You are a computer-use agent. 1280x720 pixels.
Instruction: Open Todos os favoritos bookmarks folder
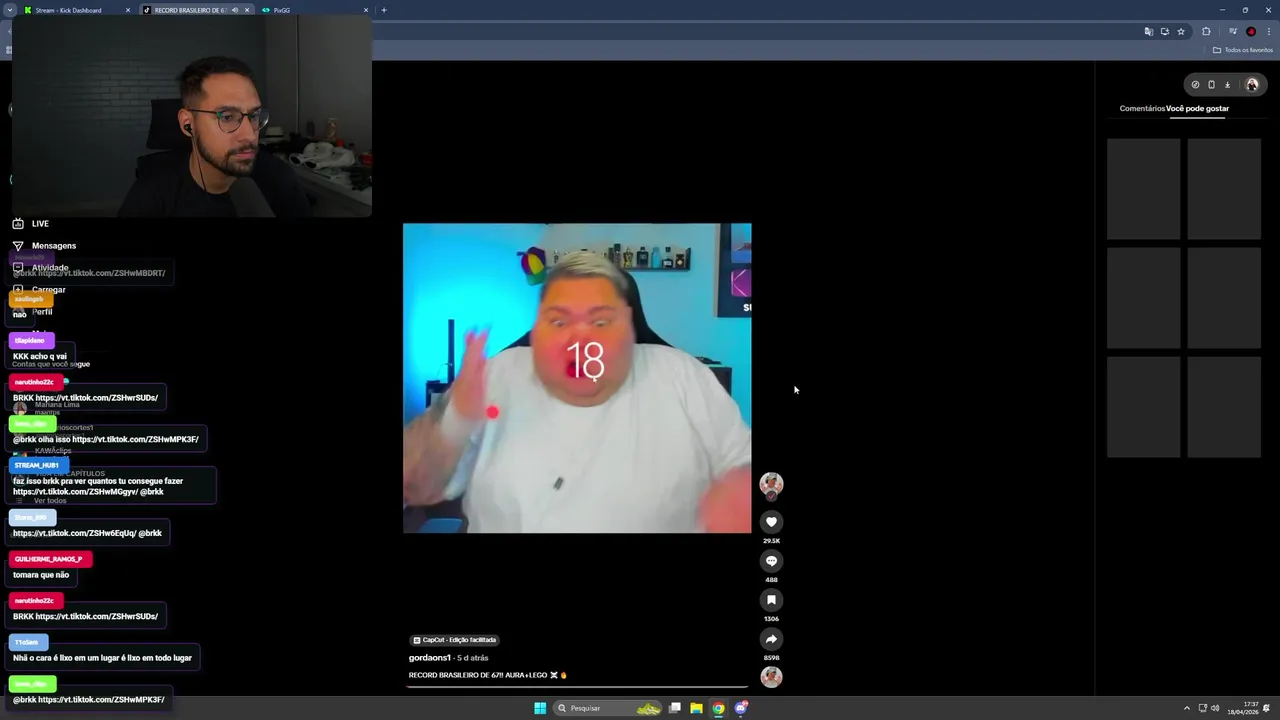(1243, 50)
